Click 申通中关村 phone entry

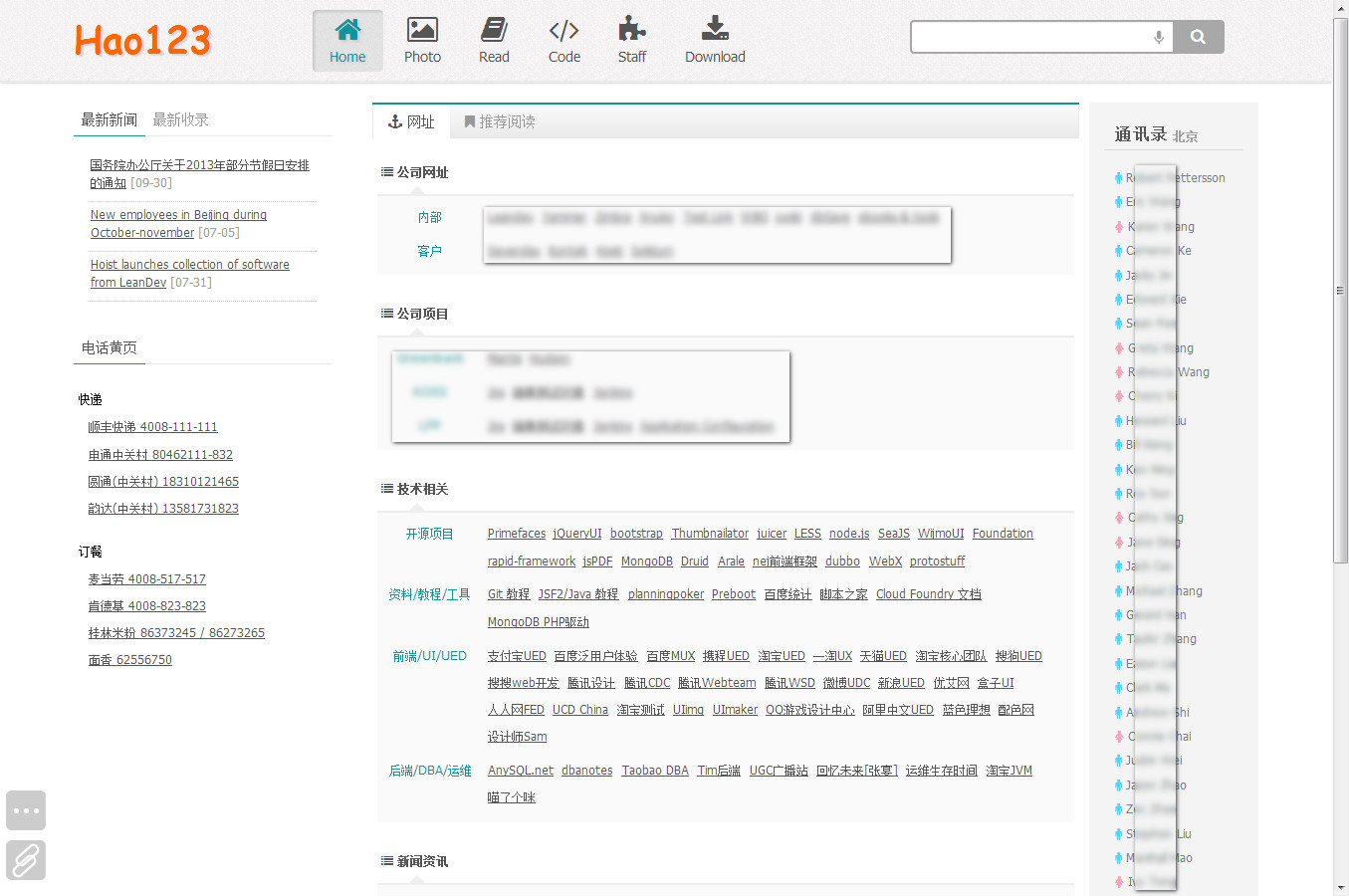[160, 455]
